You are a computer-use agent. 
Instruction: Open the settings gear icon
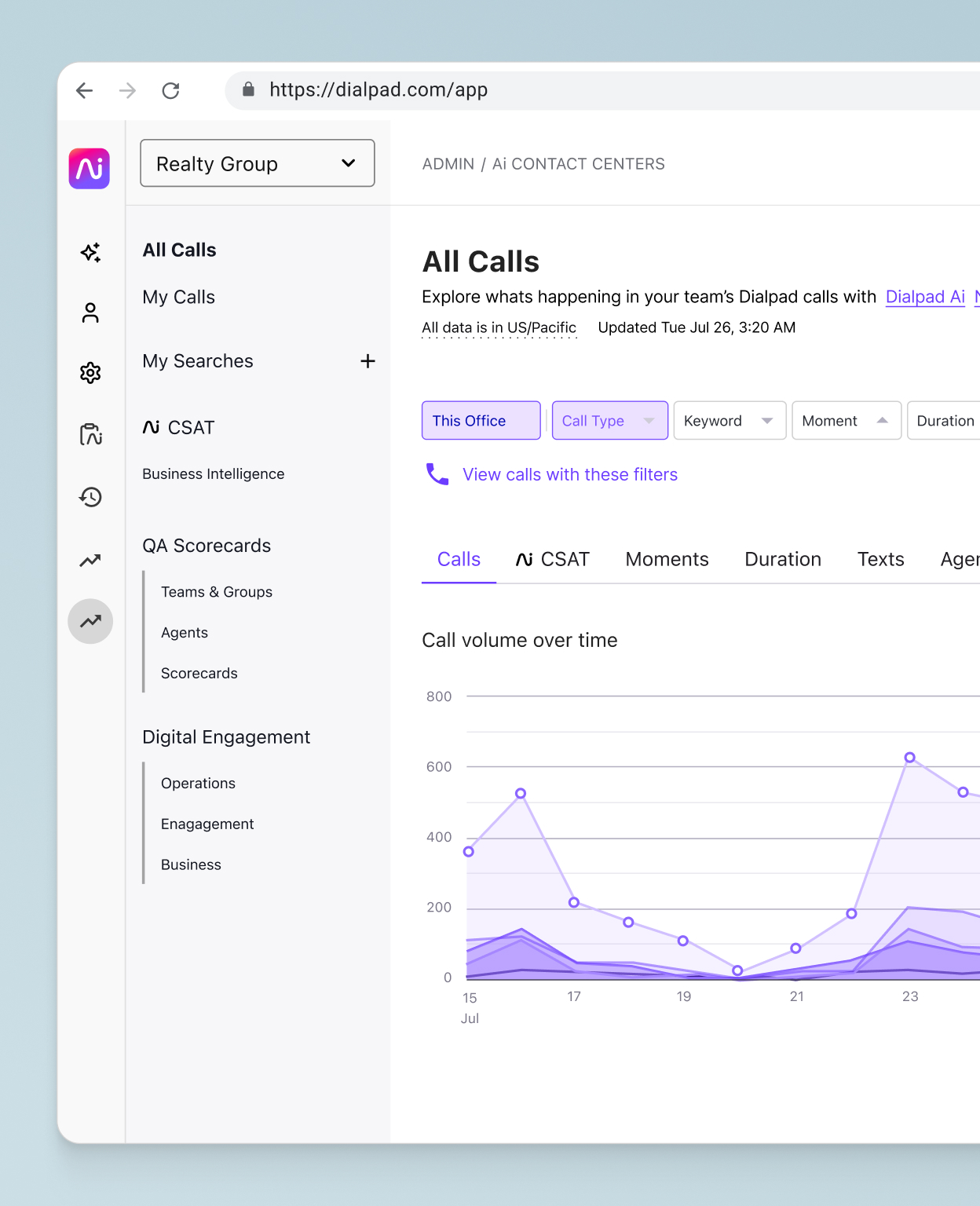tap(90, 374)
